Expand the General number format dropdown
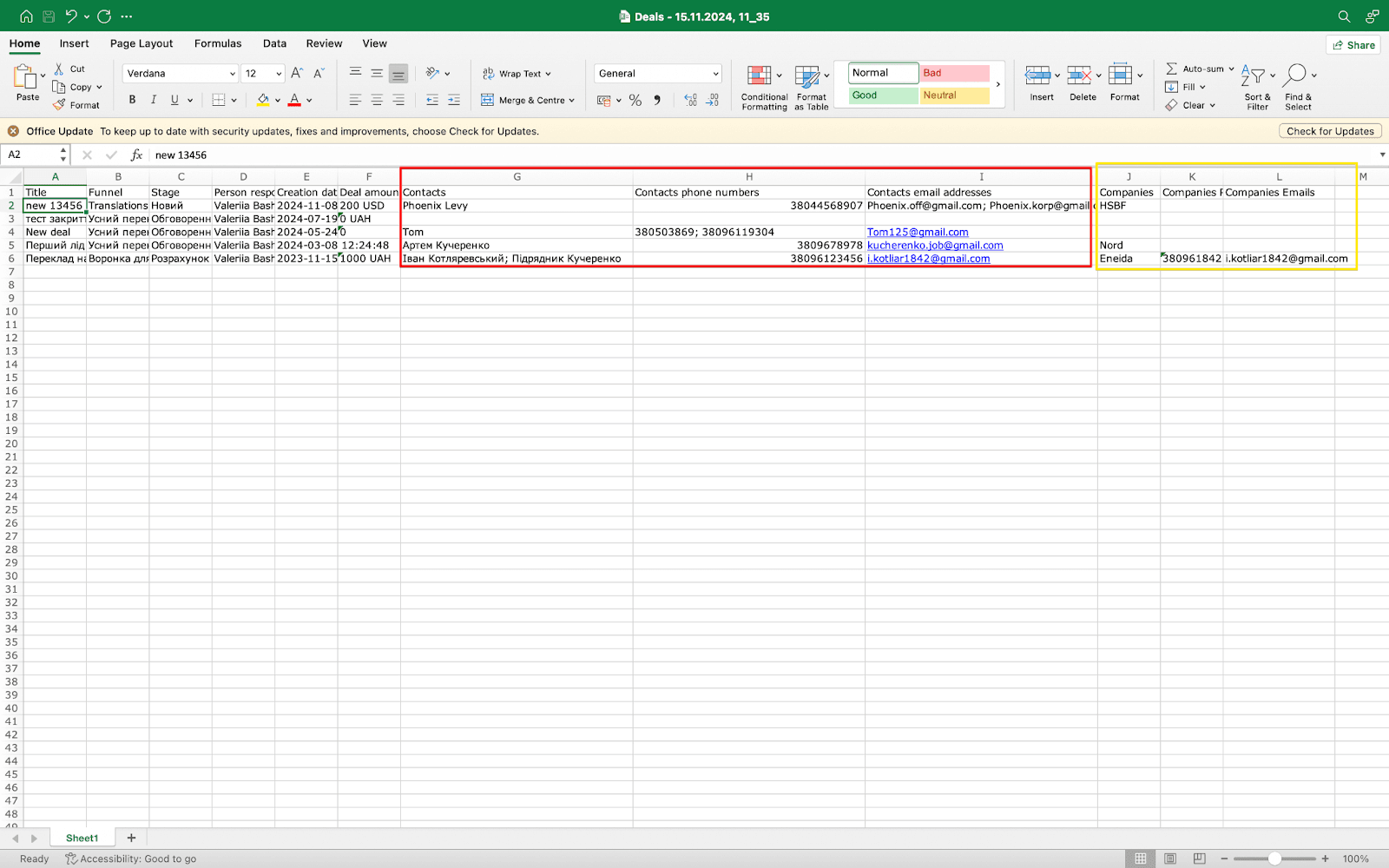This screenshot has width=1389, height=868. pos(715,74)
